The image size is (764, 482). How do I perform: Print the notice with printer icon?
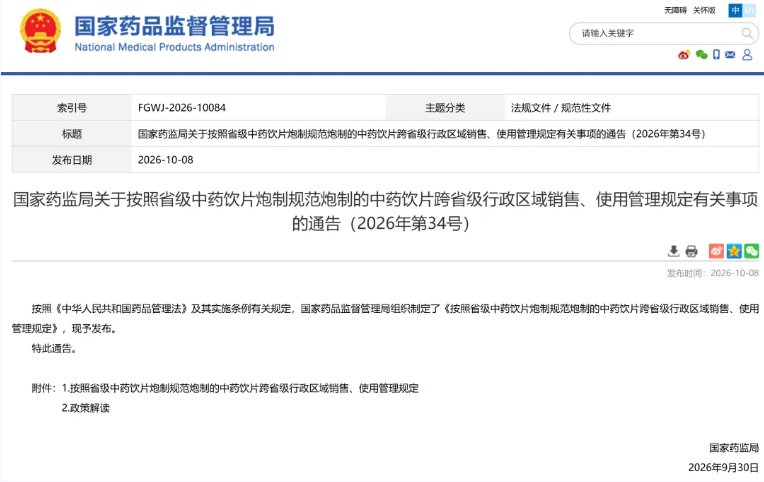click(691, 251)
